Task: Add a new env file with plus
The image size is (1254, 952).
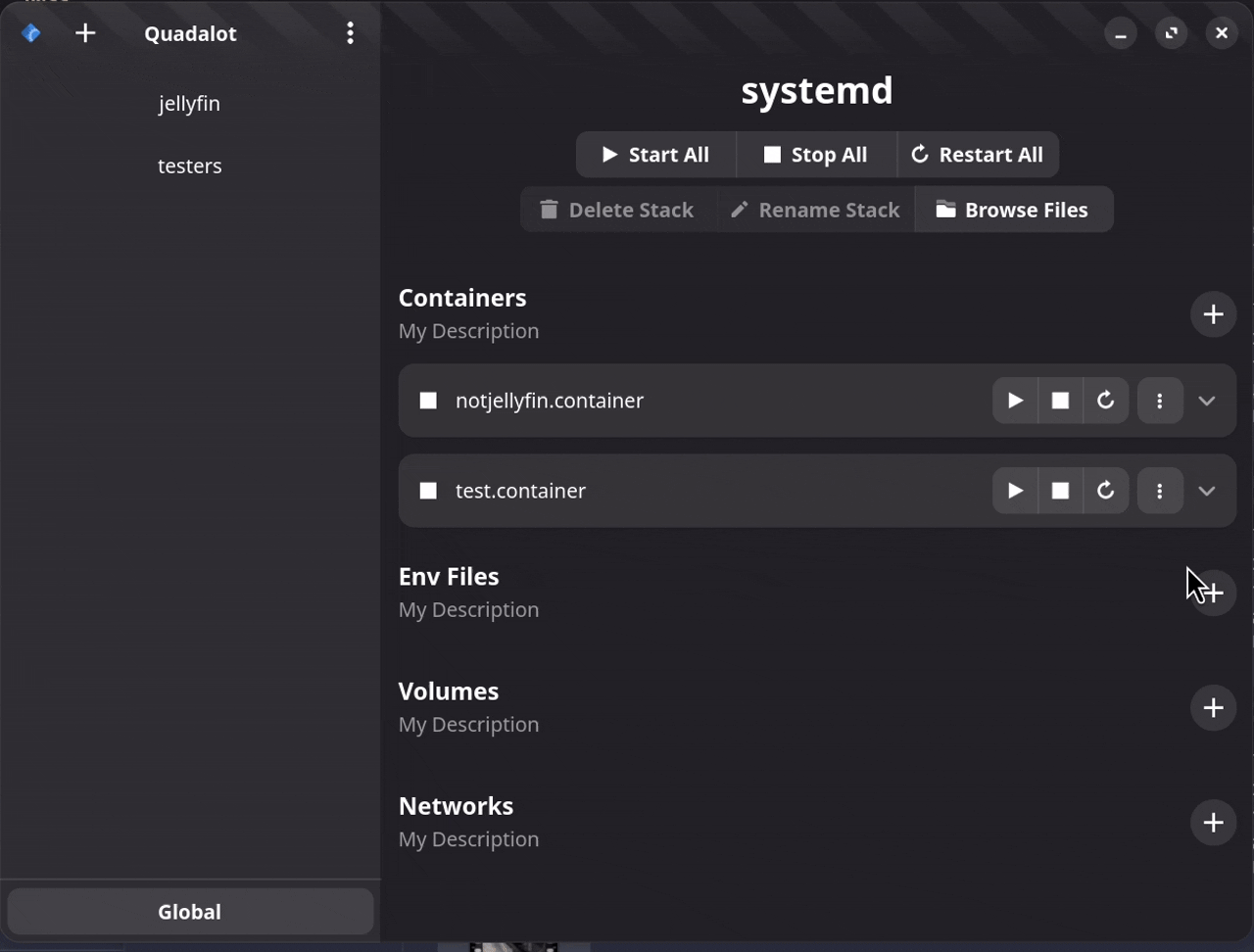Action: click(x=1213, y=593)
